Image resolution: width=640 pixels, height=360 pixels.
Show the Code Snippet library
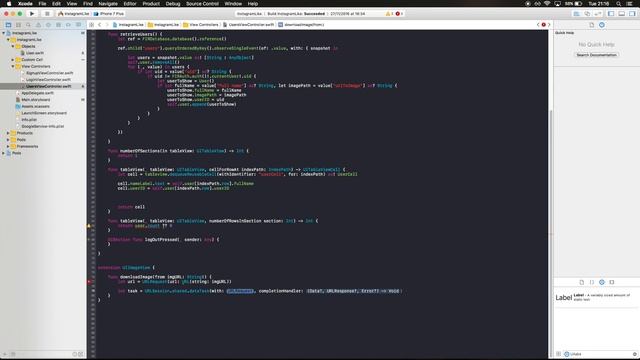pyautogui.click(x=591, y=282)
